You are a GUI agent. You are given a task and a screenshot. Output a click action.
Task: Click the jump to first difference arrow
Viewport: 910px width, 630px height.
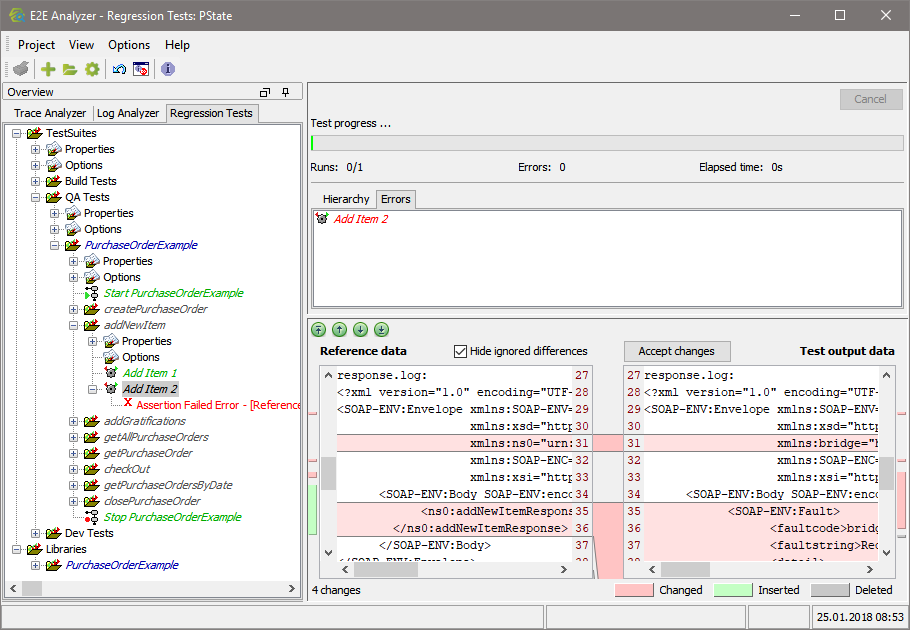[x=318, y=329]
